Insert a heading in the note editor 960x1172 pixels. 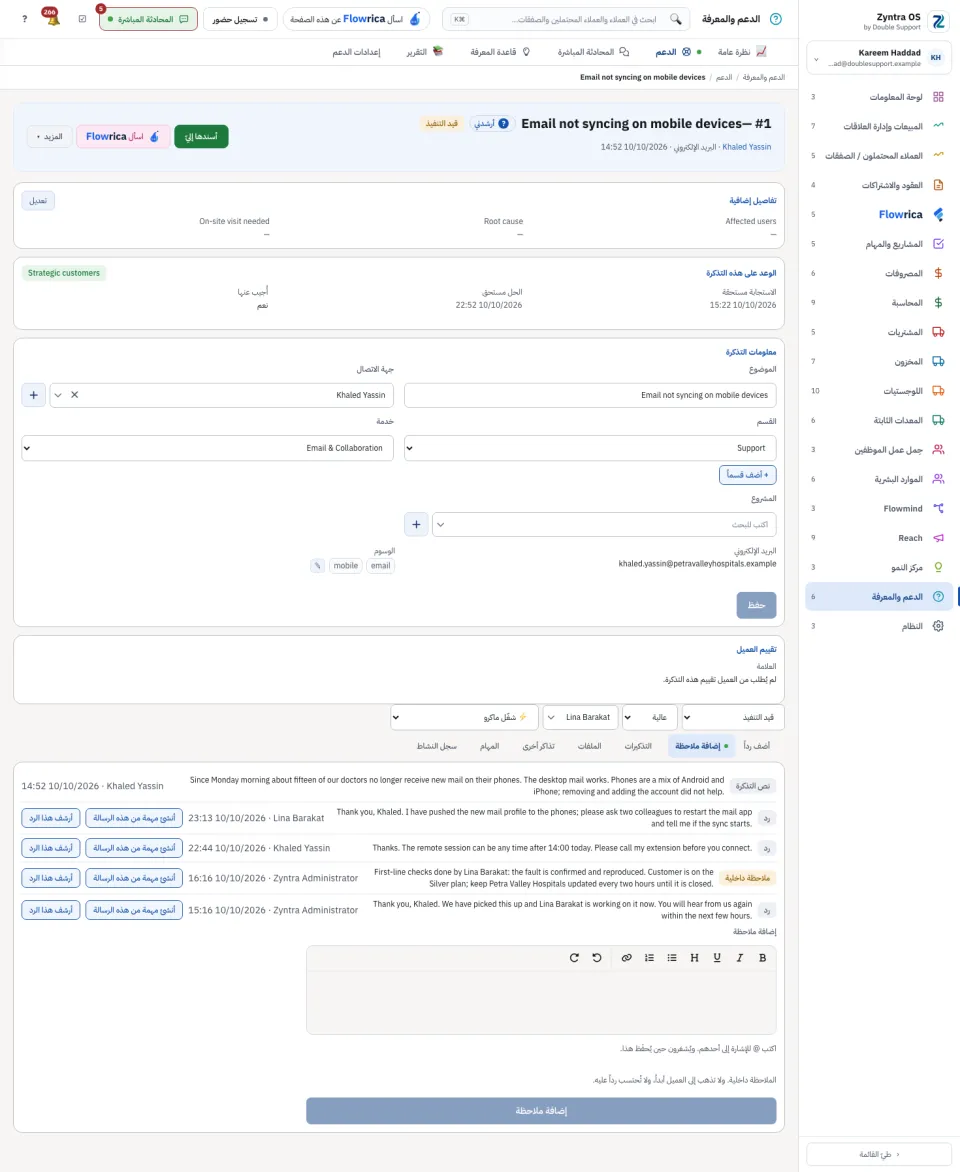[x=695, y=957]
